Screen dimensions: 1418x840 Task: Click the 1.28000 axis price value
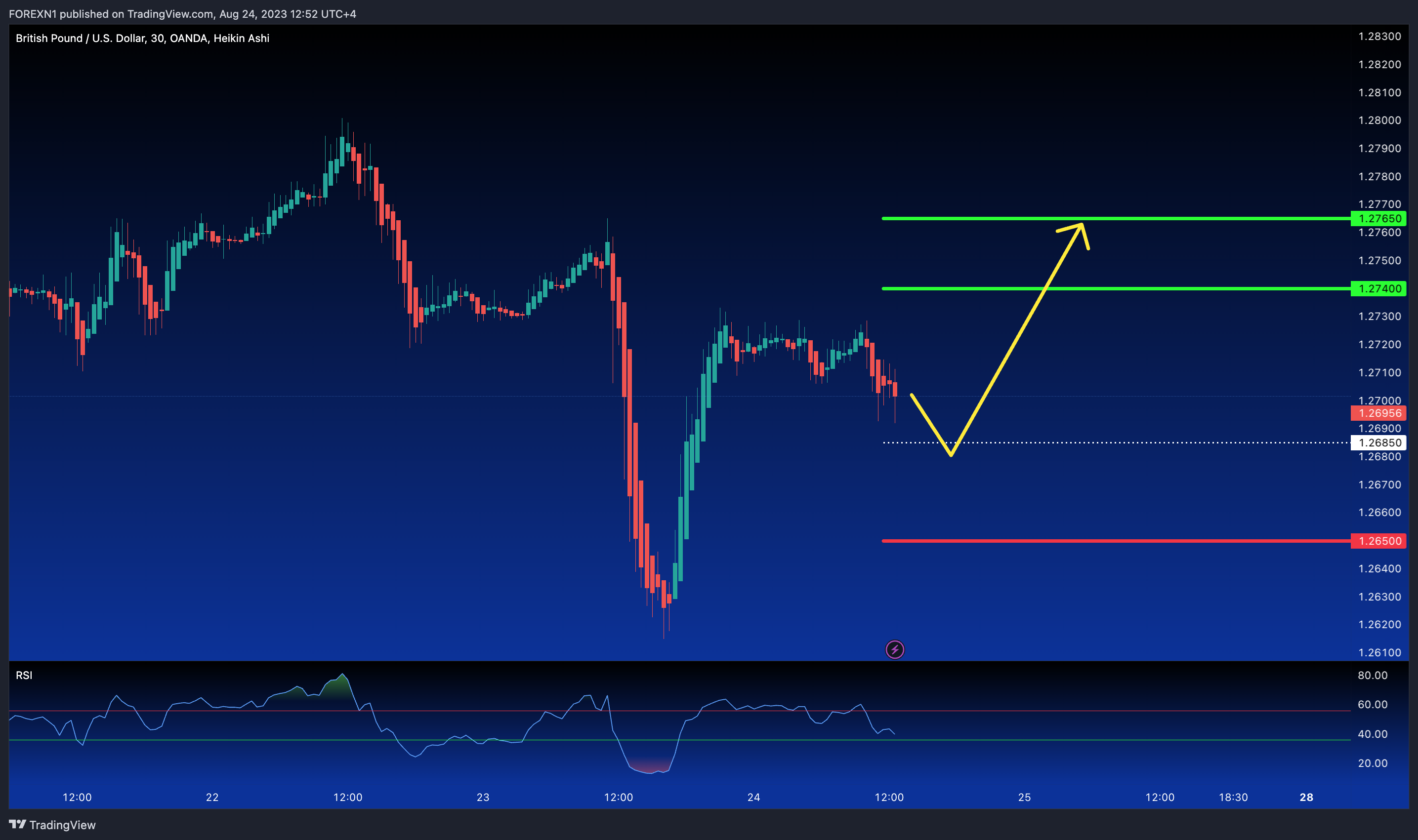click(1379, 120)
